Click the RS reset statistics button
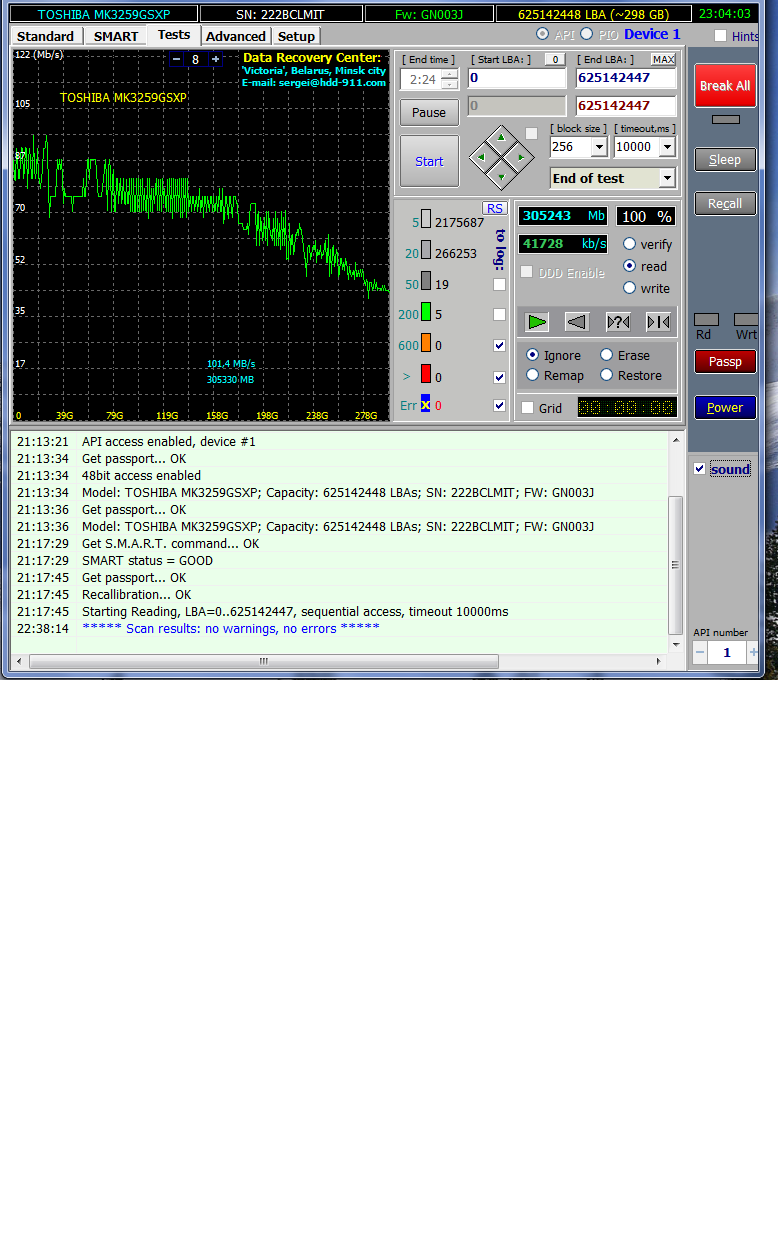The image size is (778, 1256). [494, 208]
